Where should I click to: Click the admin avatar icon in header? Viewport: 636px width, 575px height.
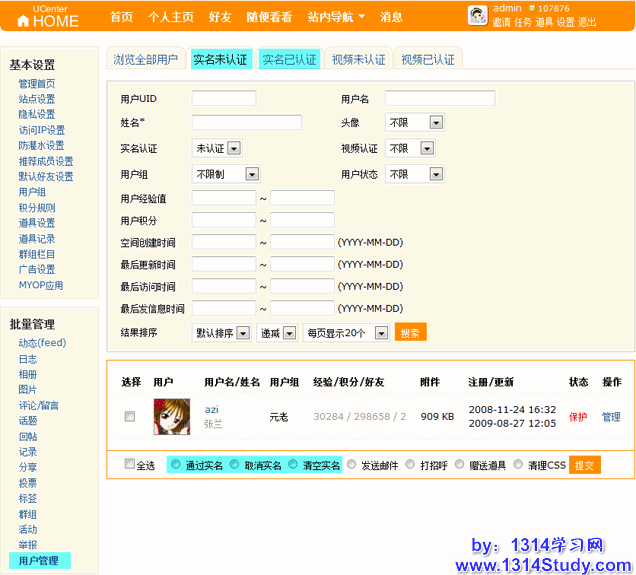(x=478, y=14)
